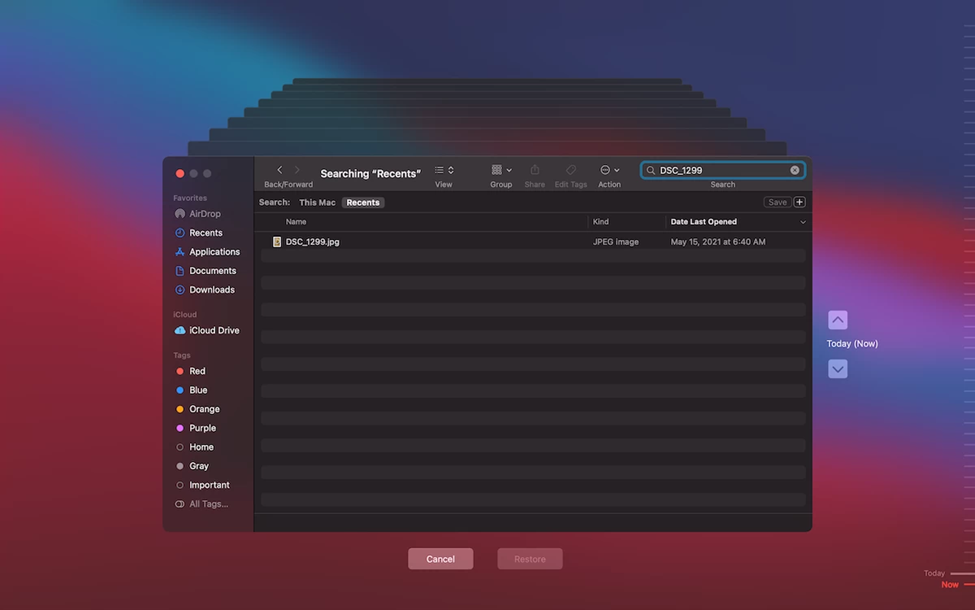This screenshot has height=610, width=975.
Task: Click the Cancel button
Action: tap(440, 559)
